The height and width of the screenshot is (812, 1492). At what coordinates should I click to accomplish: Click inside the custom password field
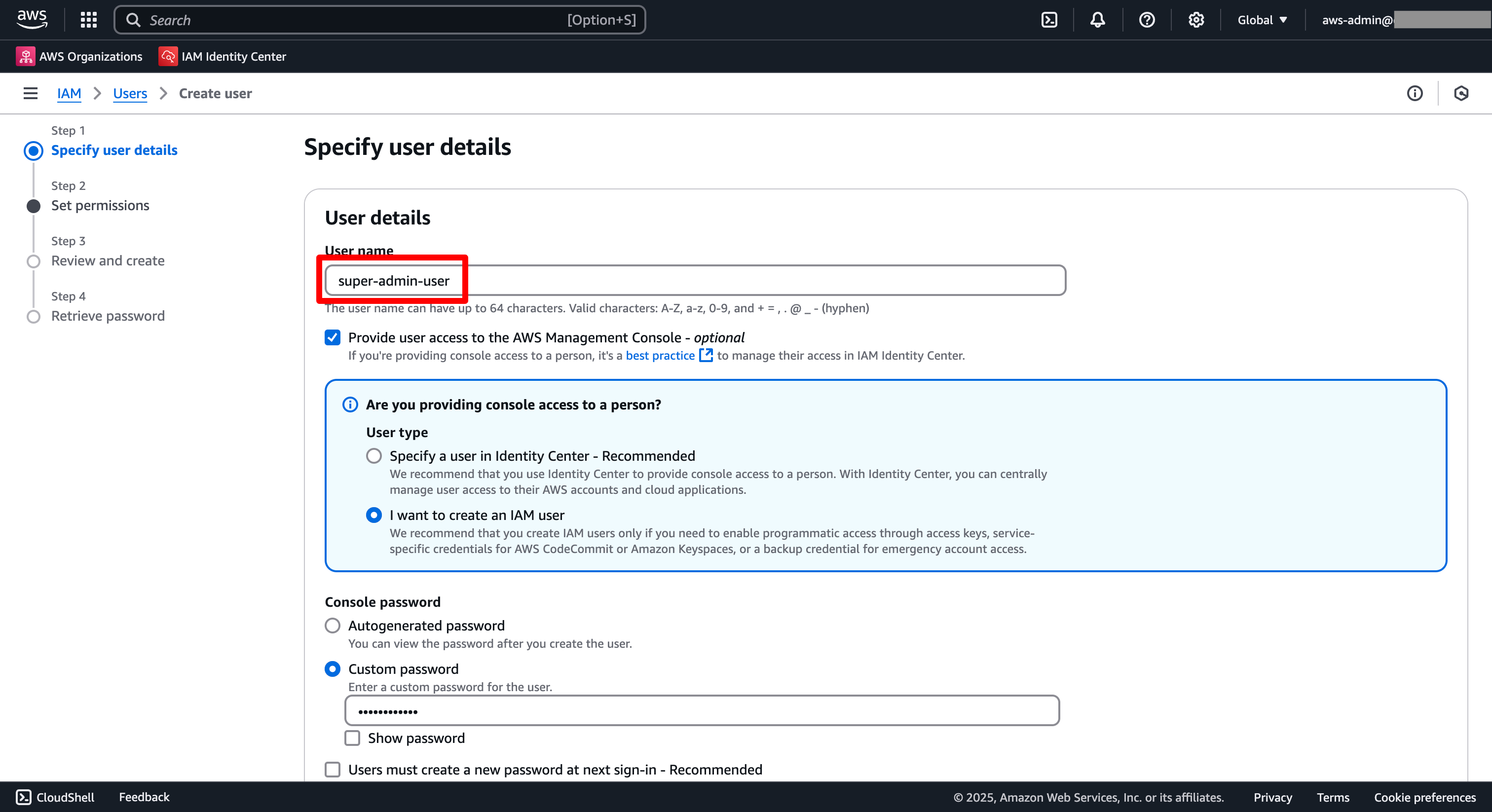701,711
